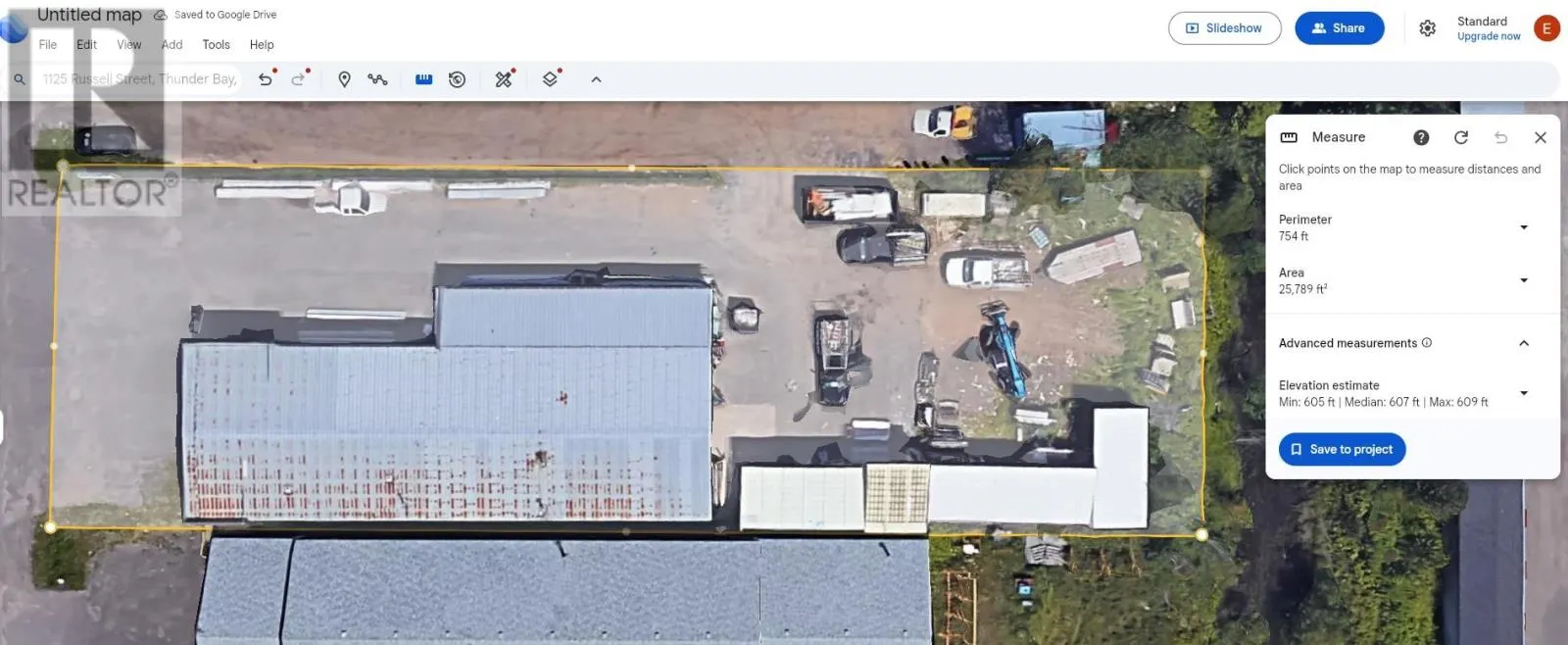Close the Measure panel
This screenshot has height=645, width=1568.
point(1540,137)
